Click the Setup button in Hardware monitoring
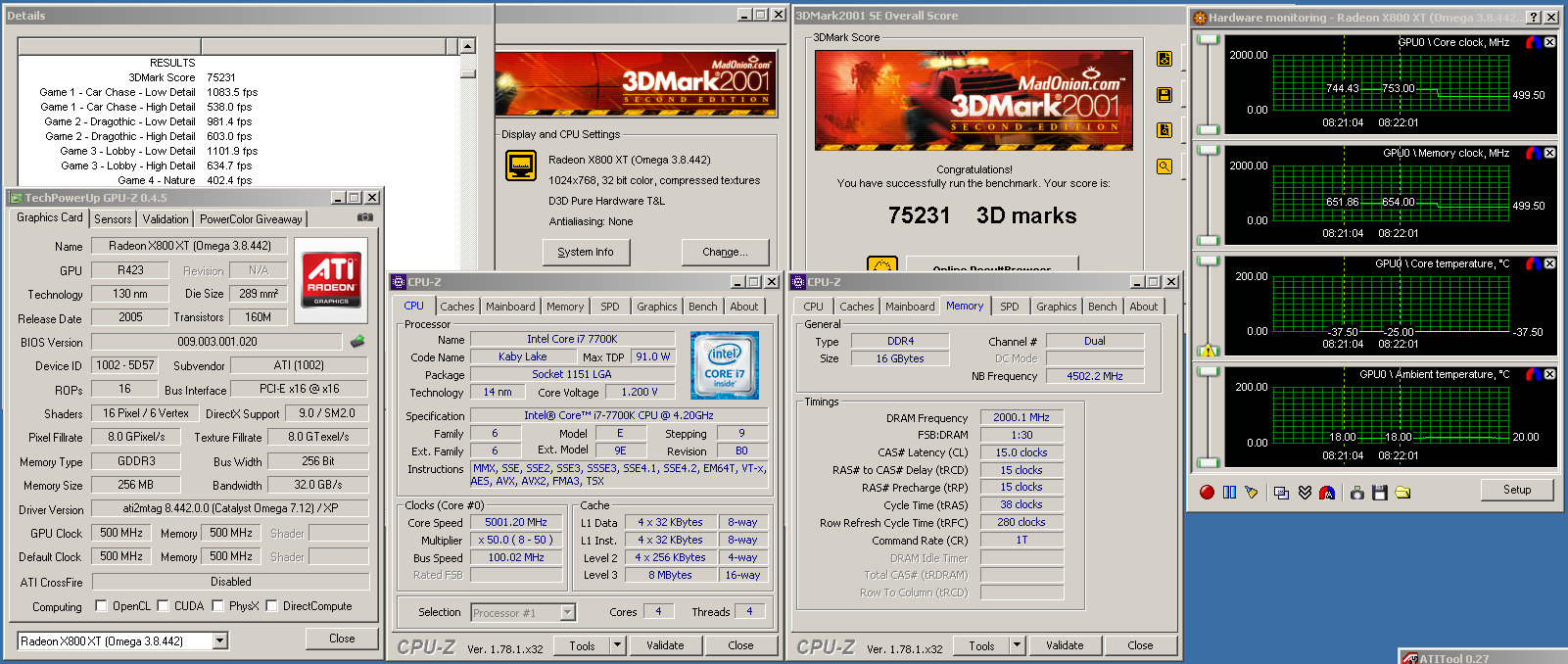The image size is (1568, 664). pyautogui.click(x=1517, y=490)
